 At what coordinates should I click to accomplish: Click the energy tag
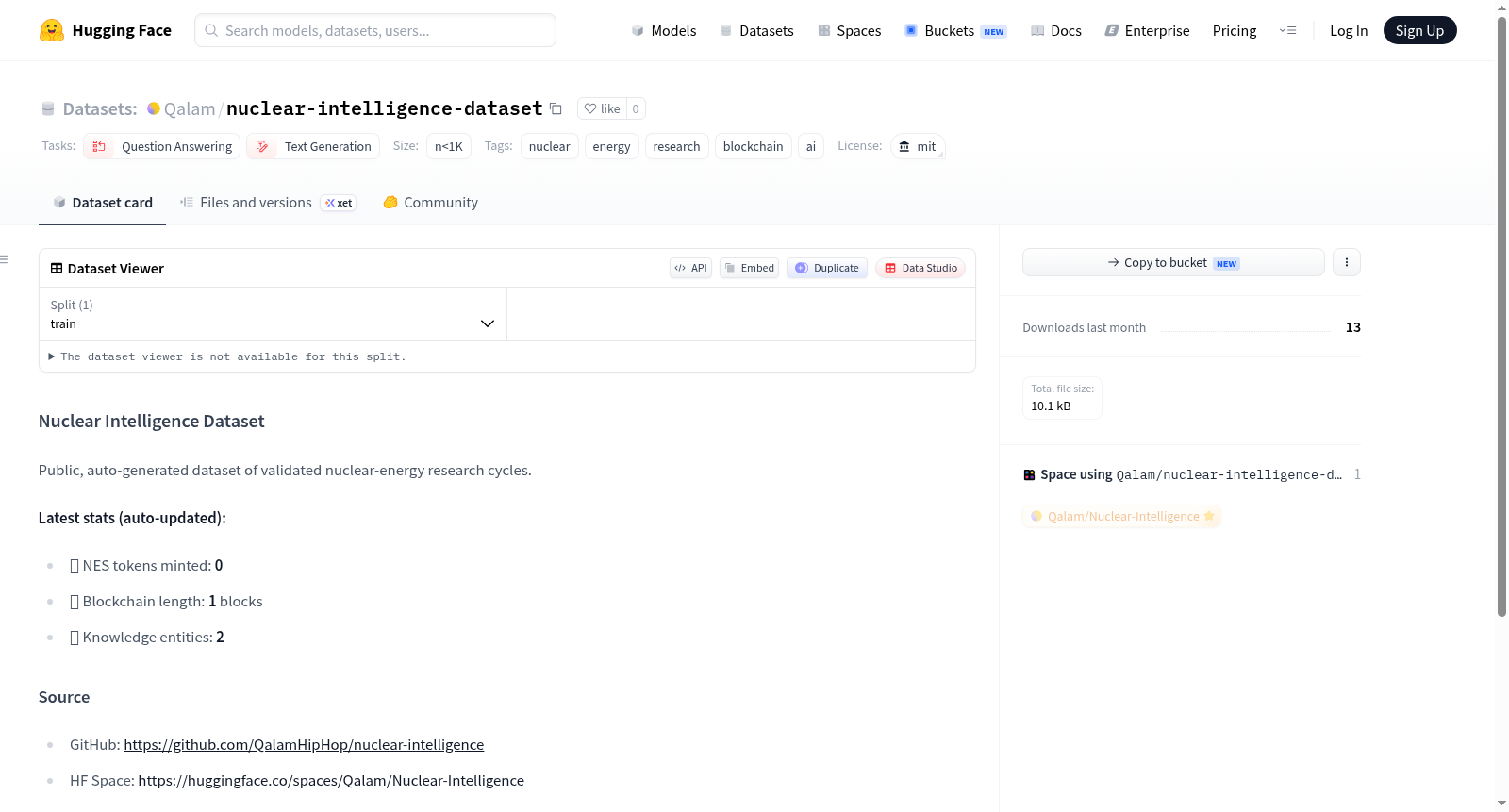(x=611, y=146)
